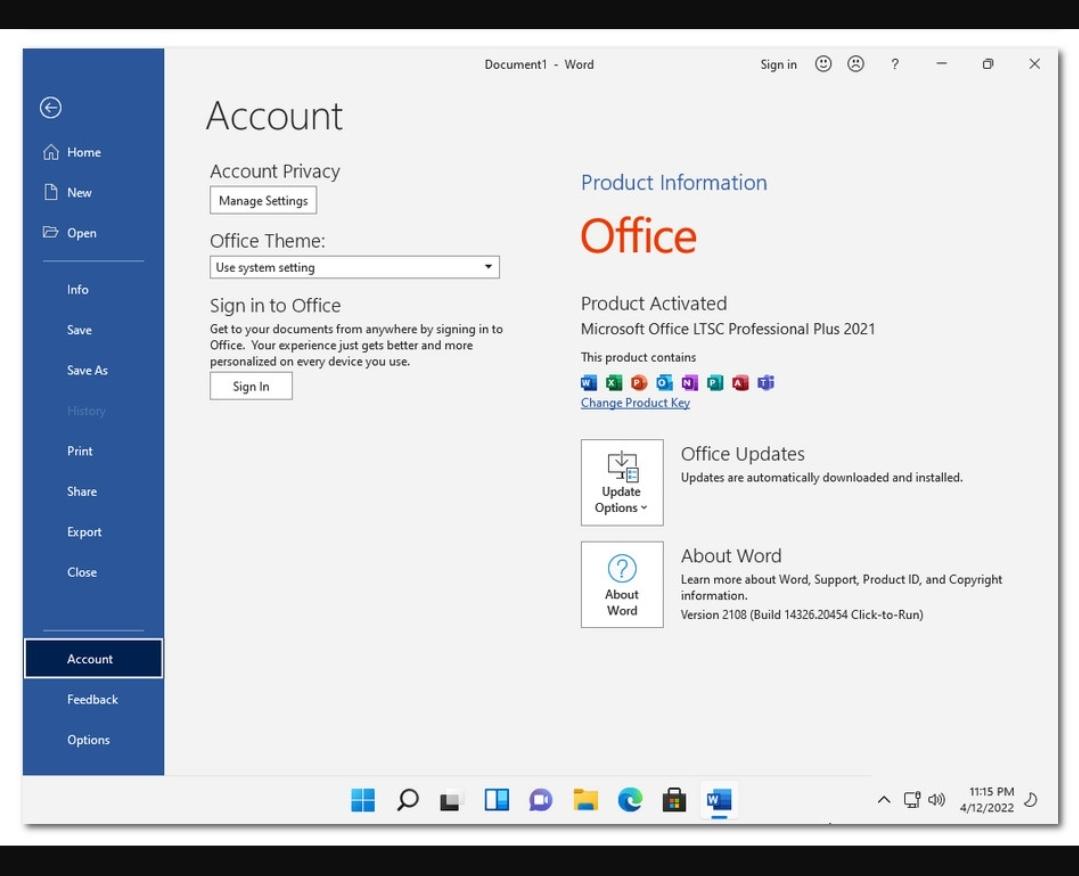Click the Manage Settings button
Viewport: 1079px width, 876px height.
click(263, 200)
